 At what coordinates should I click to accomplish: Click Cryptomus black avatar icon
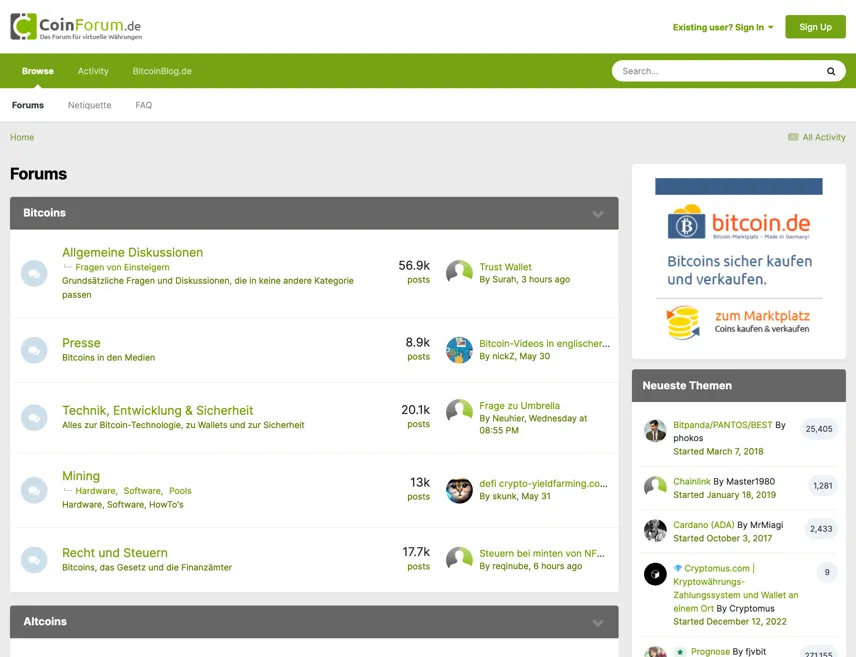coord(655,574)
